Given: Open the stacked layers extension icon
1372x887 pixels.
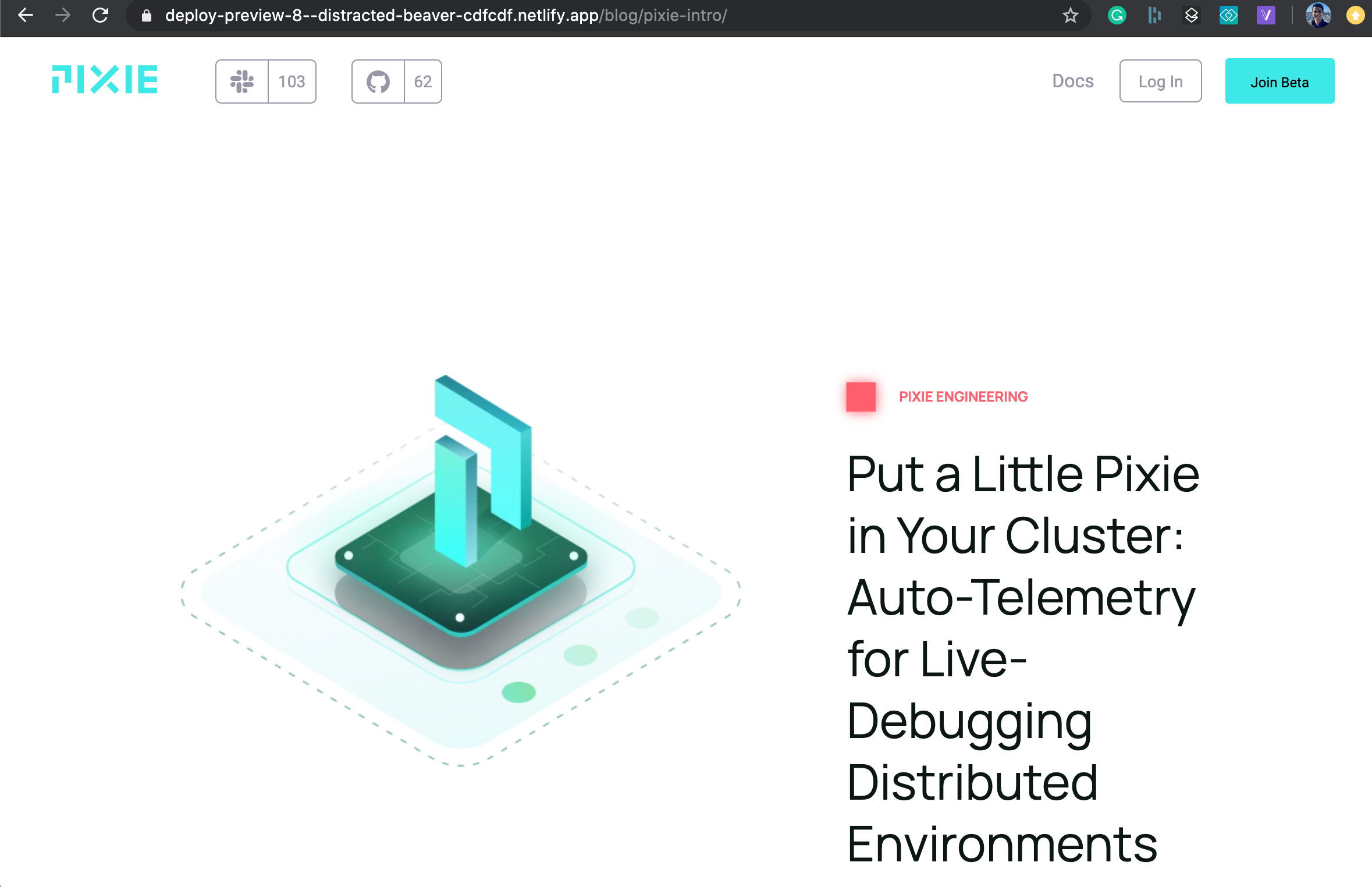Looking at the screenshot, I should pos(1191,16).
